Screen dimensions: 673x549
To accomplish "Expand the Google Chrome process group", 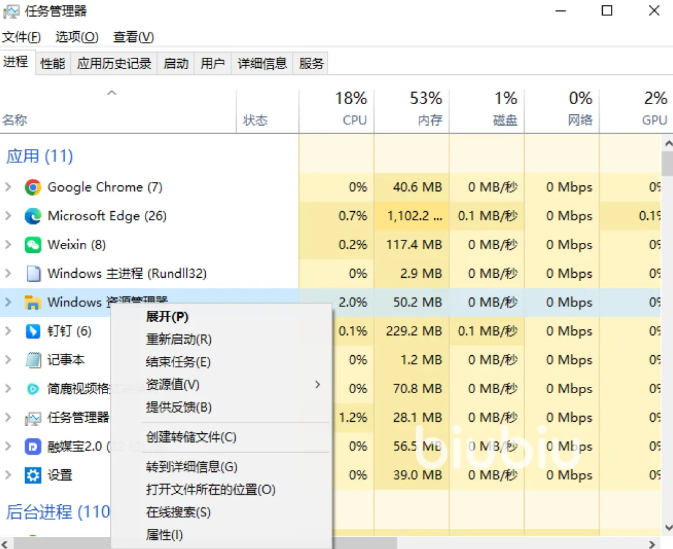I will (x=9, y=187).
